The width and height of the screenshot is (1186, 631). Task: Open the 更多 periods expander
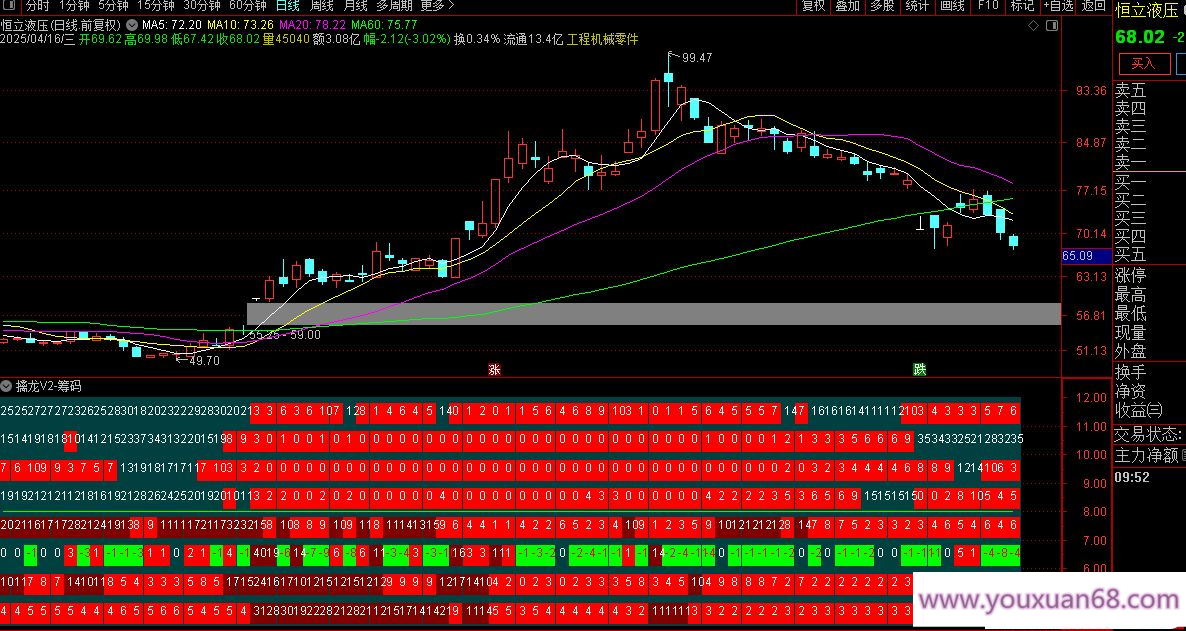tap(435, 6)
